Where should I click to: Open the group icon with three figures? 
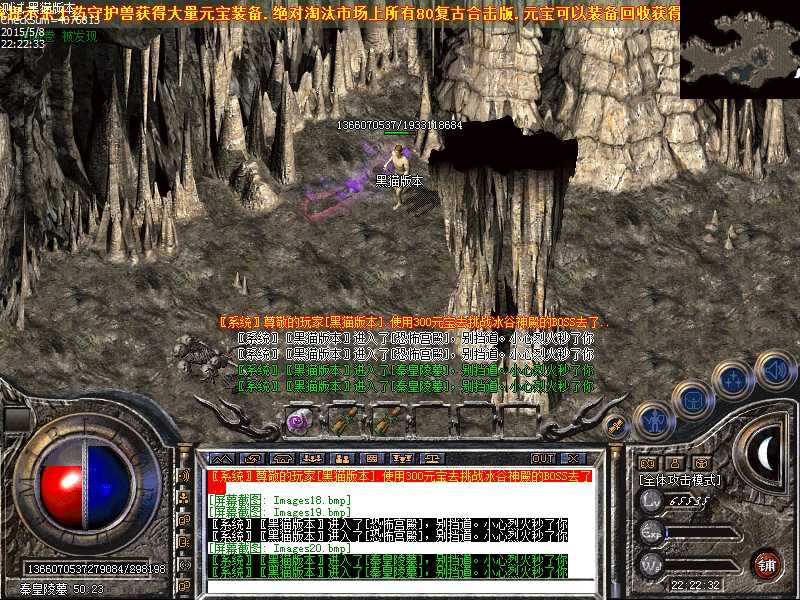click(x=312, y=458)
